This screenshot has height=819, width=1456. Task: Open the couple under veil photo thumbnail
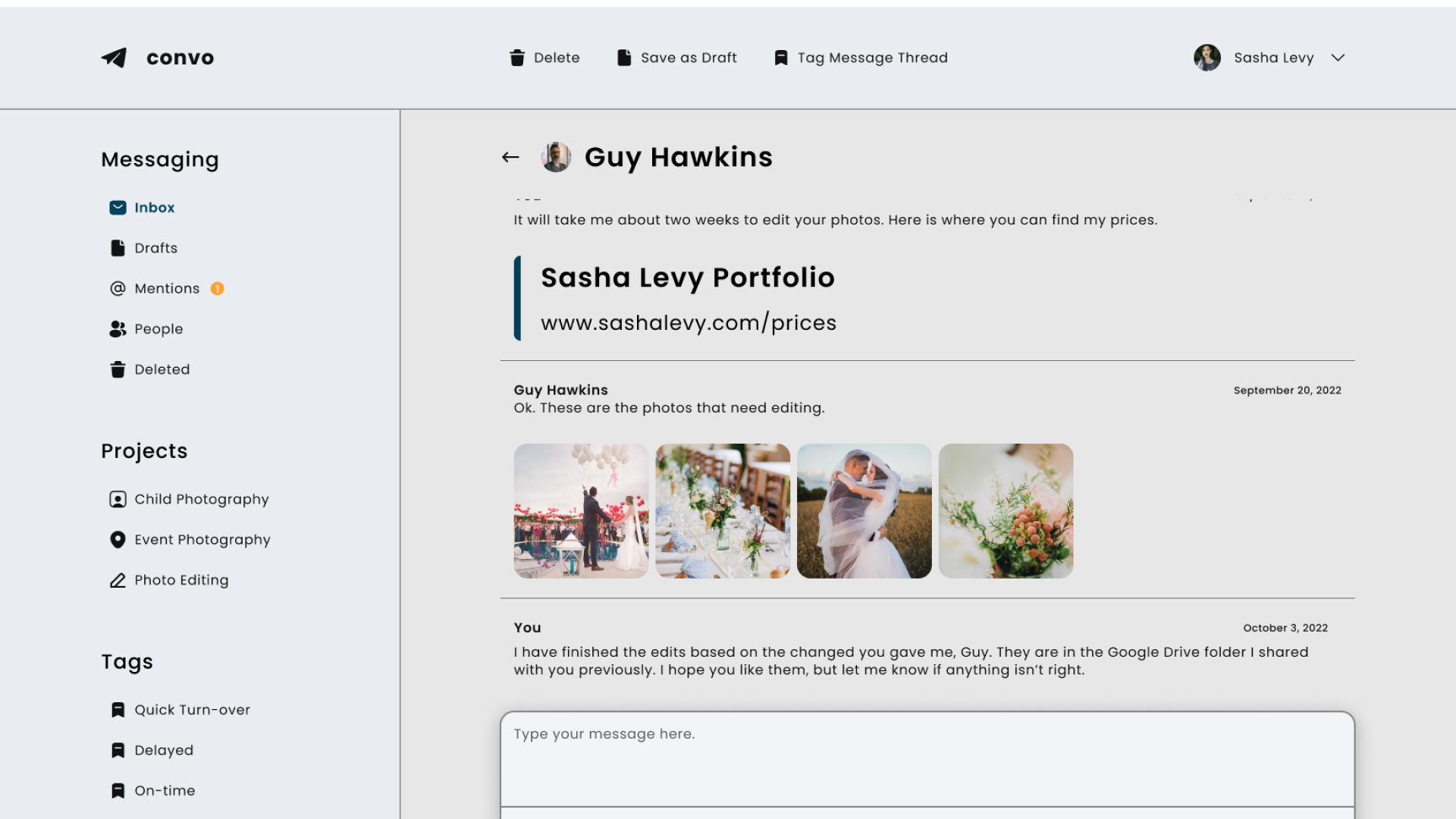pyautogui.click(x=864, y=511)
